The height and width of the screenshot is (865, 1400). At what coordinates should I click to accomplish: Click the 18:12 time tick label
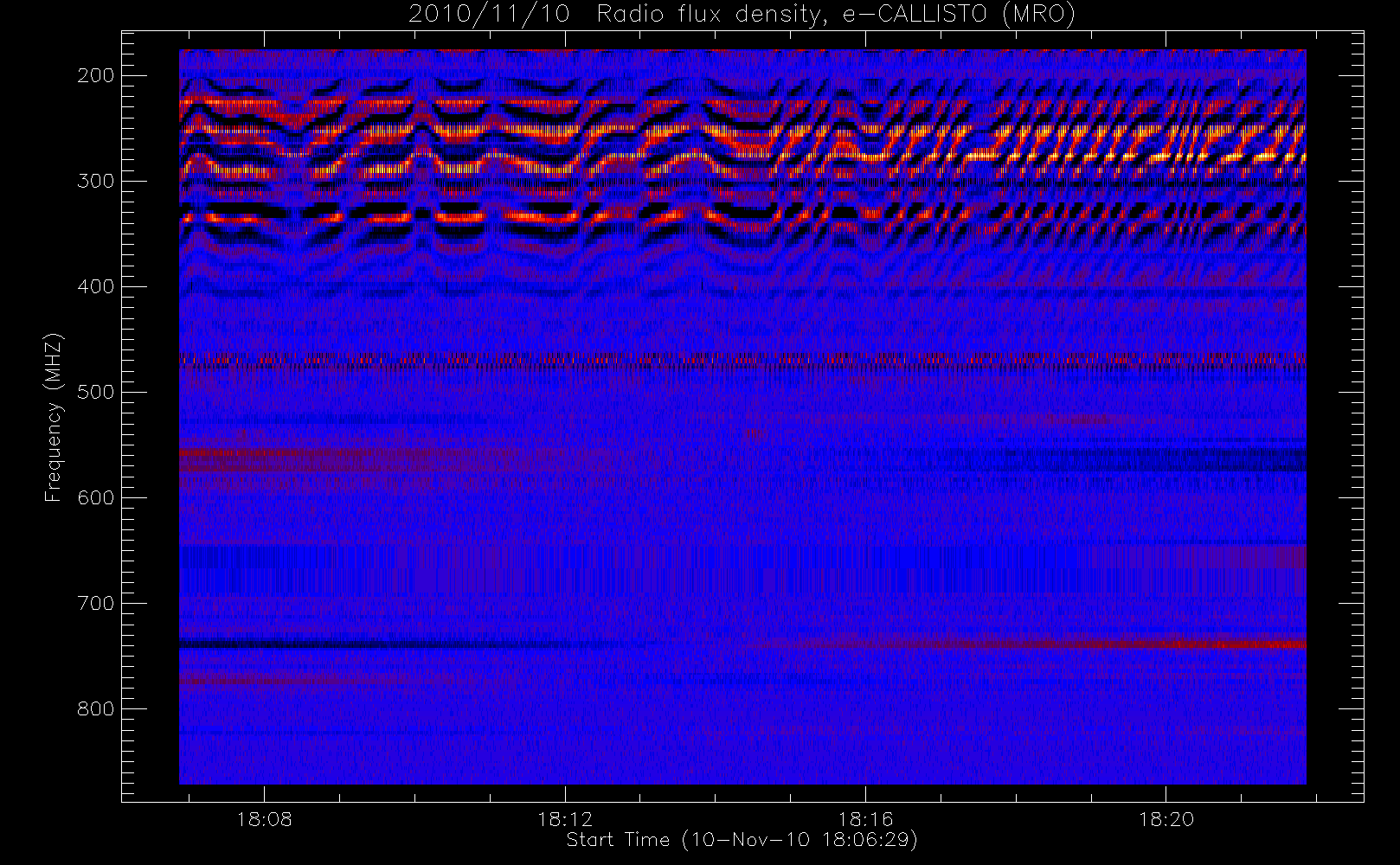(x=565, y=819)
